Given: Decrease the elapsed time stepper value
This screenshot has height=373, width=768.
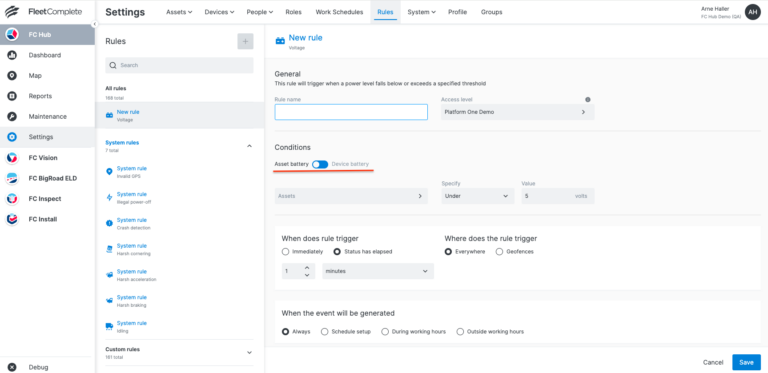Looking at the screenshot, I should click(x=307, y=275).
